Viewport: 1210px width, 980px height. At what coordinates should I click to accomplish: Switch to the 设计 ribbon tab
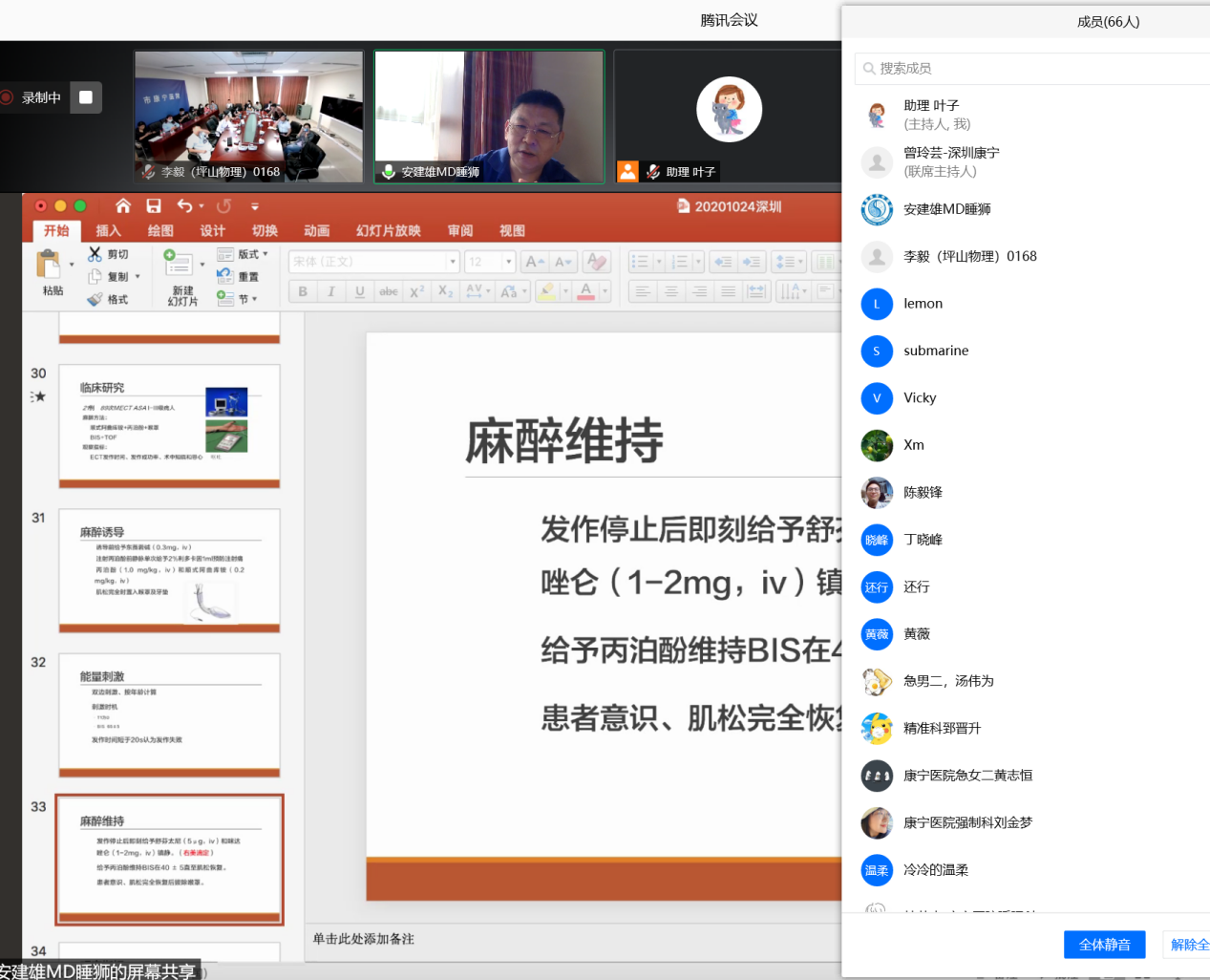212,230
